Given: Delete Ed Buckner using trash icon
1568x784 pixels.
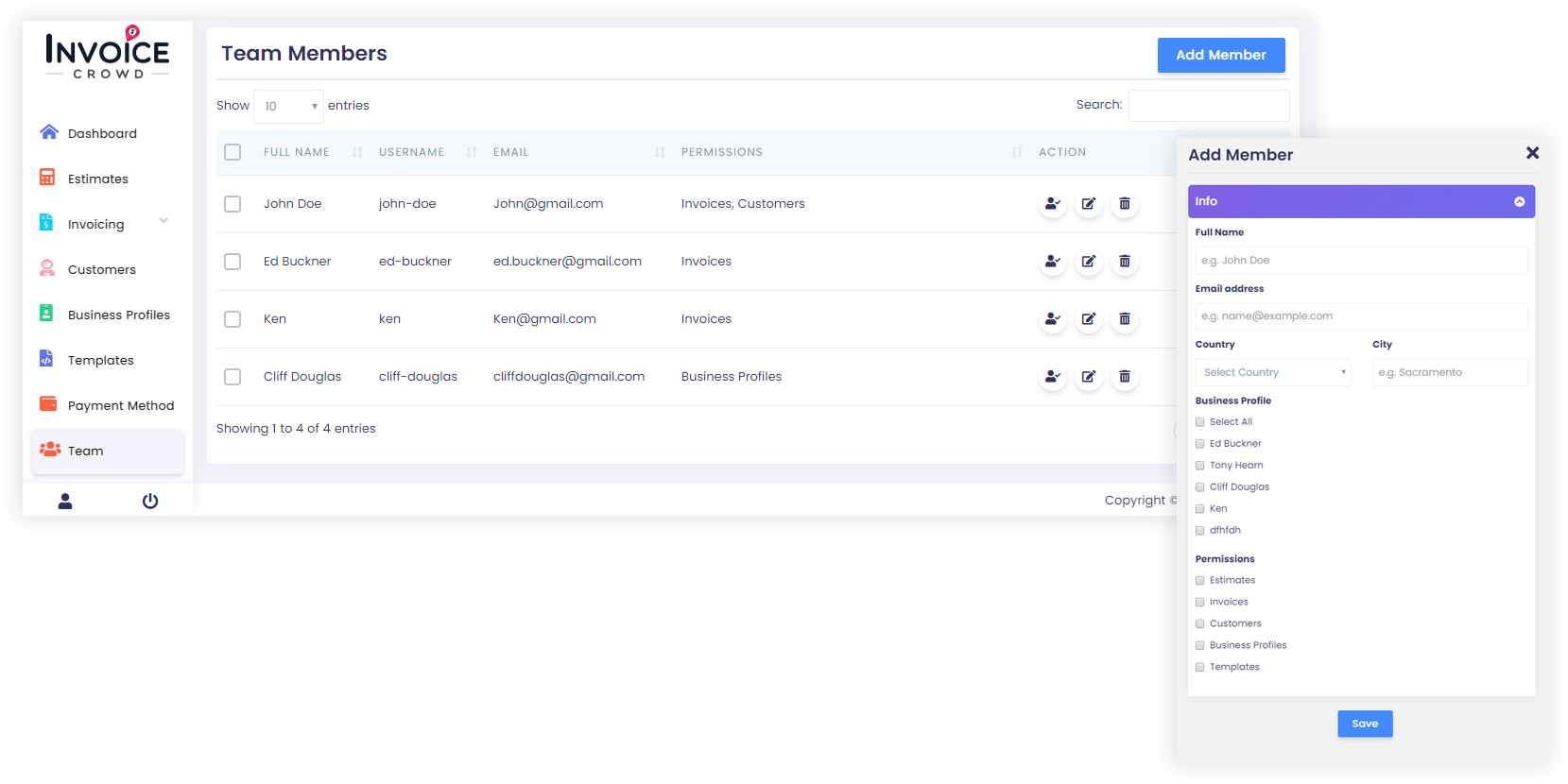Looking at the screenshot, I should coord(1125,262).
